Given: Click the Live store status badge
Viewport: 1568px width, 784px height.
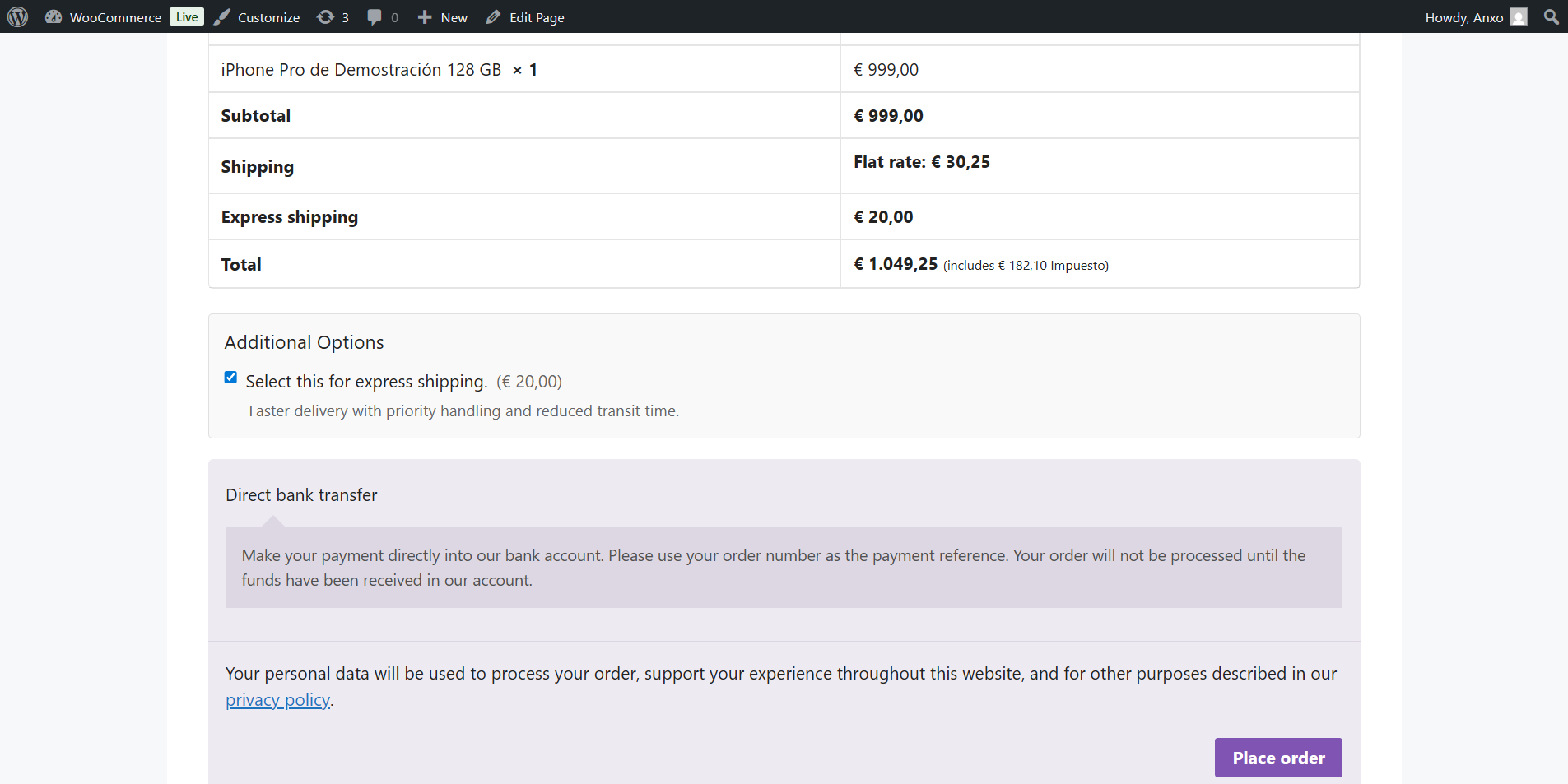Looking at the screenshot, I should coord(187,16).
